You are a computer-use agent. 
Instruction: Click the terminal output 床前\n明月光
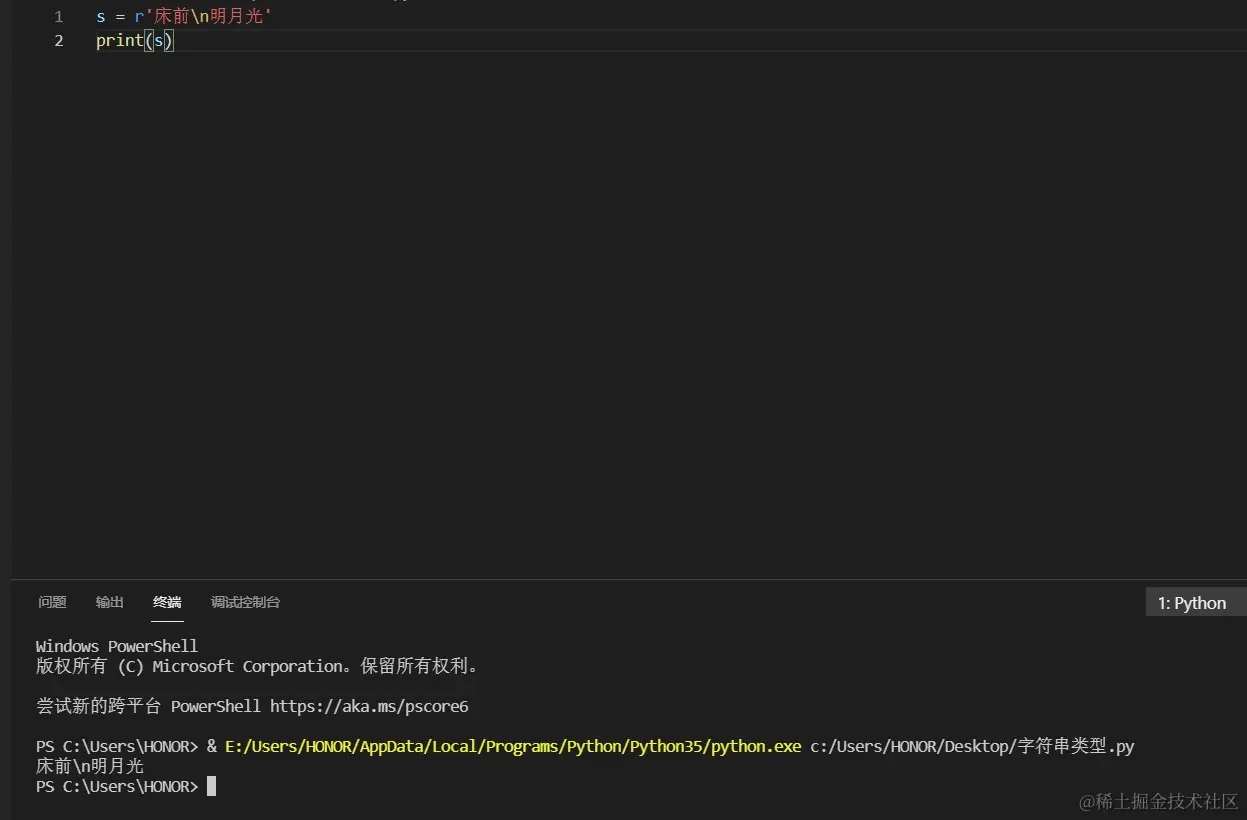90,766
